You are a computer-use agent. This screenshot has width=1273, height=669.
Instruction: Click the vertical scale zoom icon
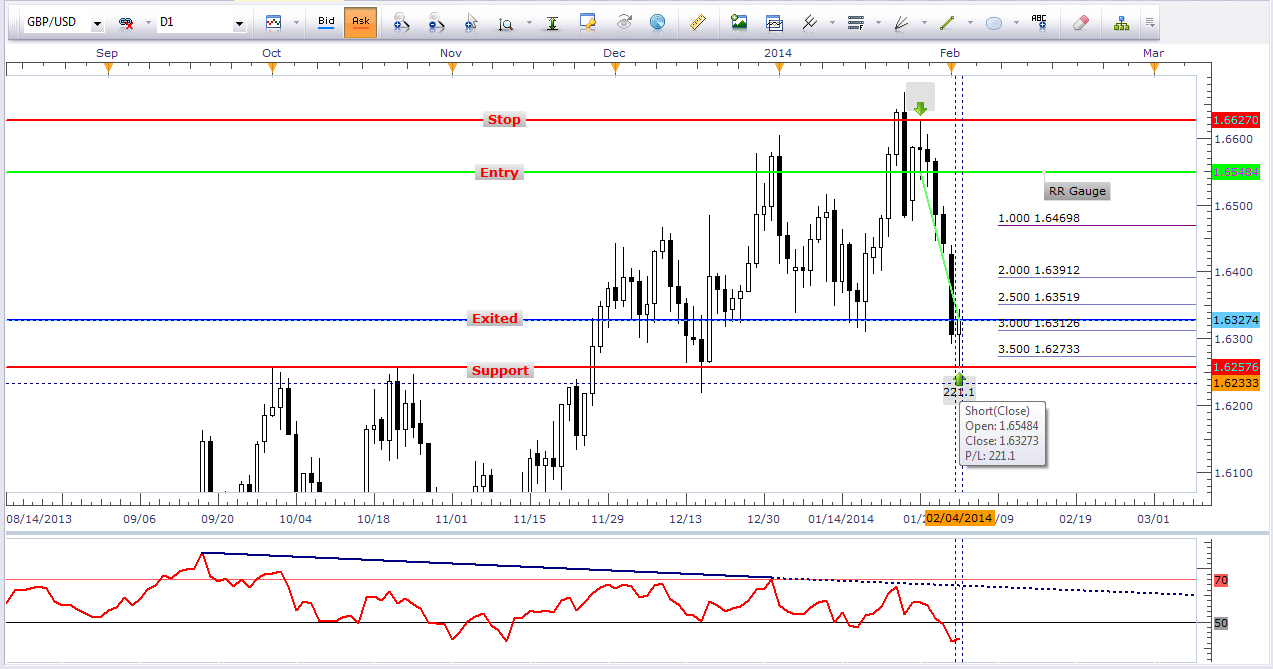pyautogui.click(x=507, y=22)
